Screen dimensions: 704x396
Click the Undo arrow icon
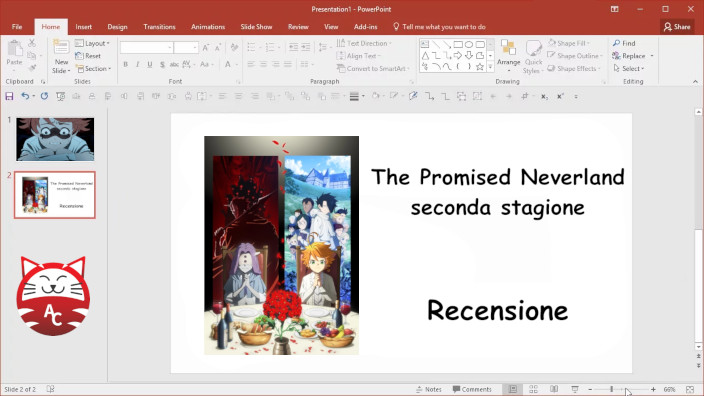click(25, 96)
